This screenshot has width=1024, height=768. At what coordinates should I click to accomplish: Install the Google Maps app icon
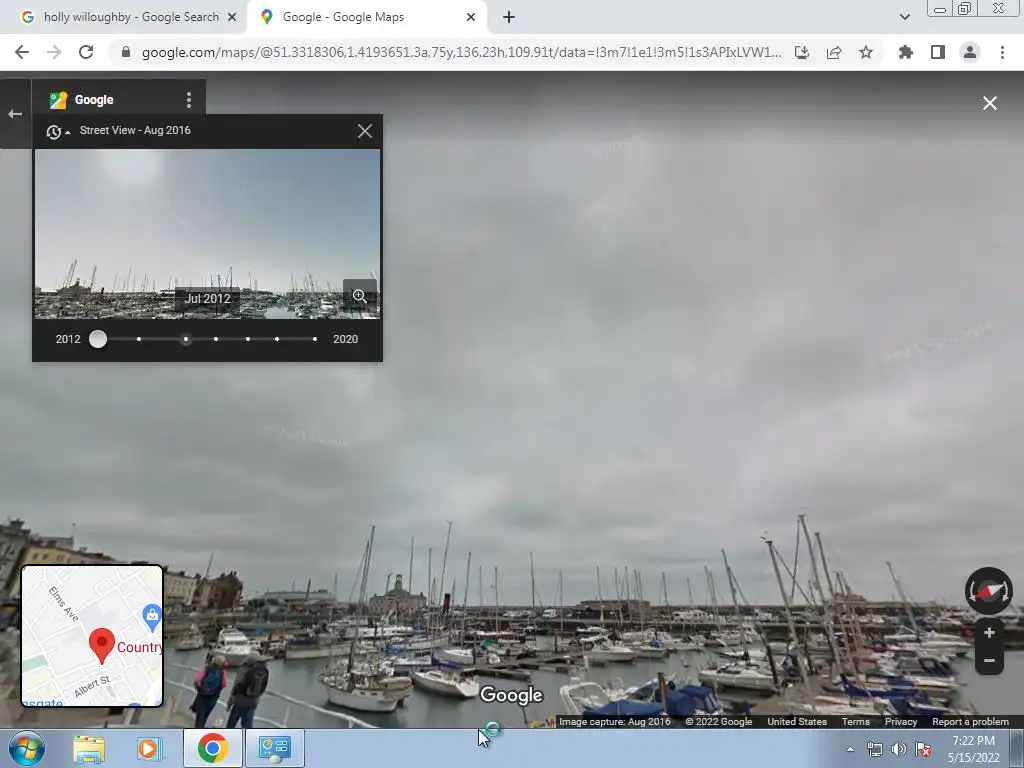point(802,52)
